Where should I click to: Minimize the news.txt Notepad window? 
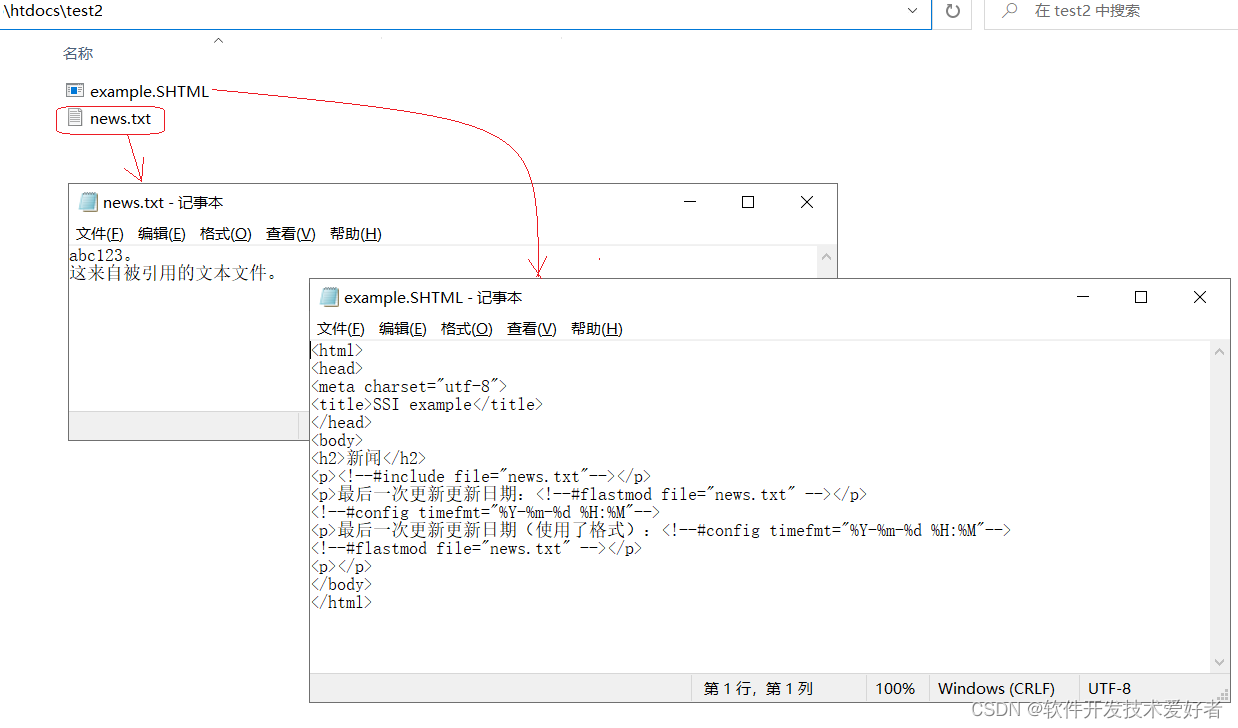click(689, 202)
